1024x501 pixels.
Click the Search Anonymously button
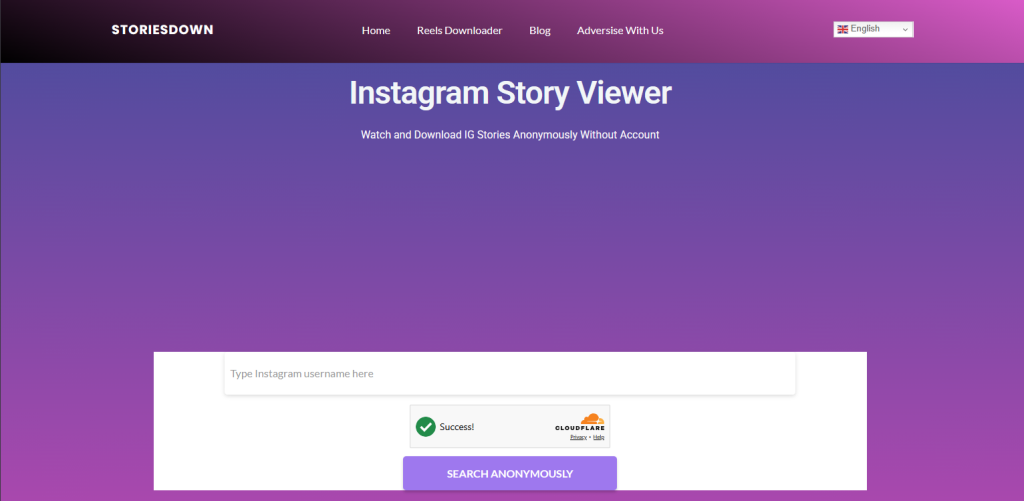(509, 474)
